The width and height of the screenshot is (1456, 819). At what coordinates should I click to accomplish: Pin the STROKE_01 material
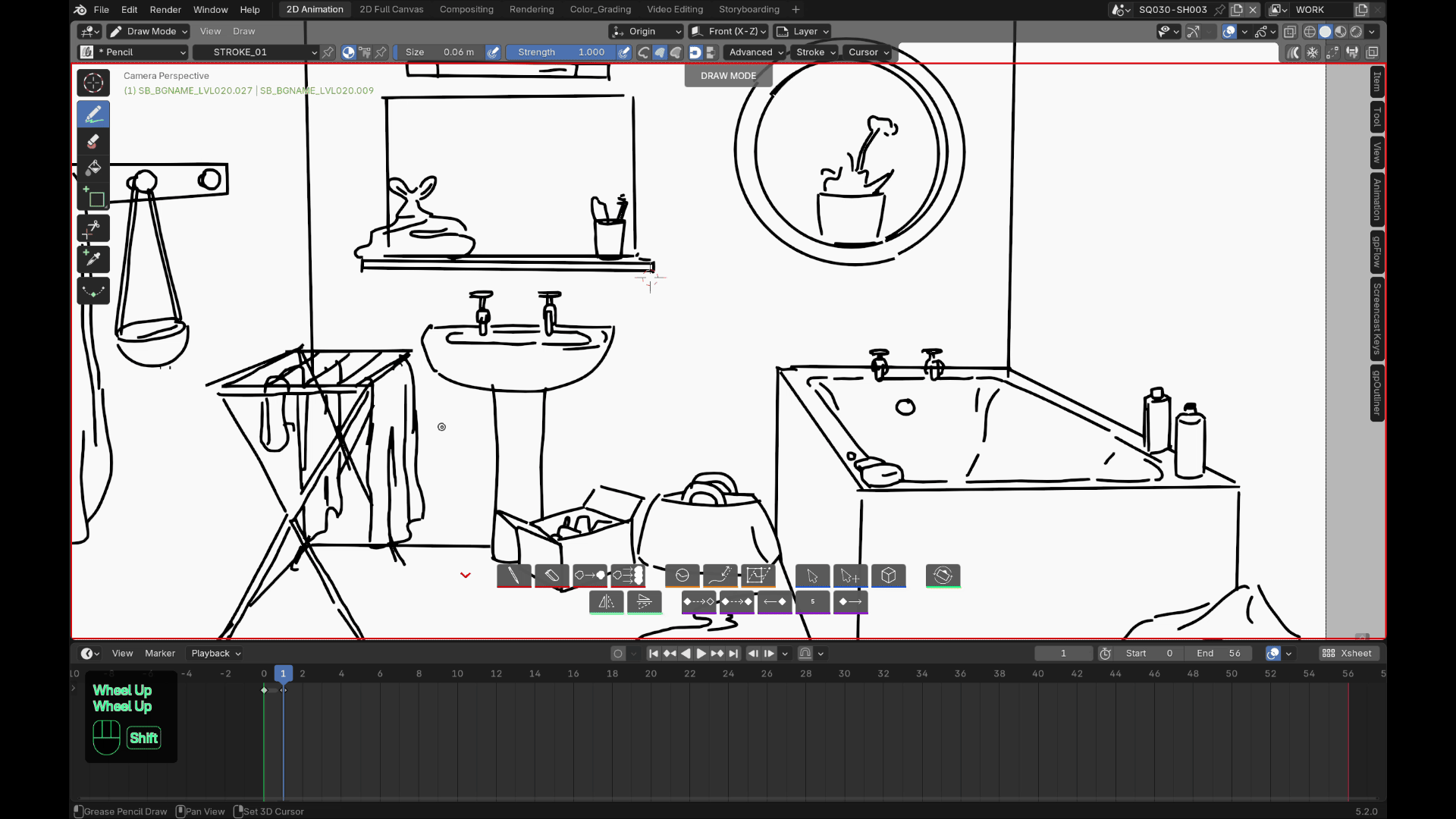tap(328, 52)
